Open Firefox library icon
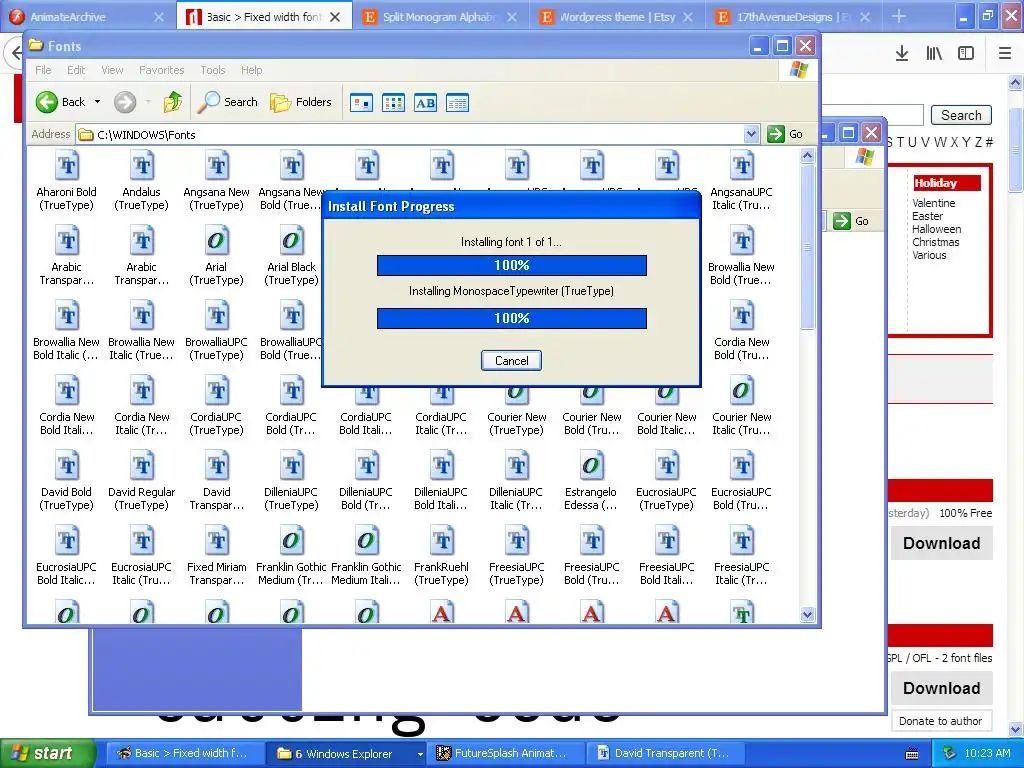The image size is (1024, 768). [x=934, y=54]
